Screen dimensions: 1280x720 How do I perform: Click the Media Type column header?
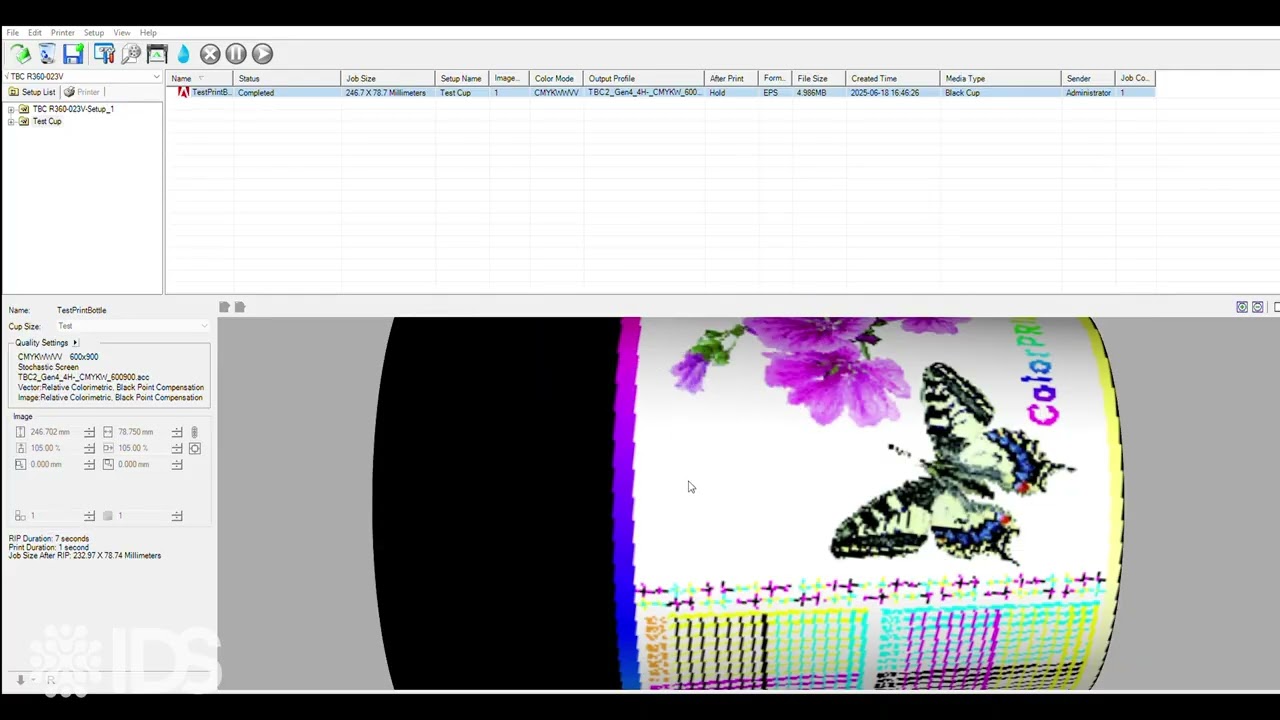[x=1001, y=78]
